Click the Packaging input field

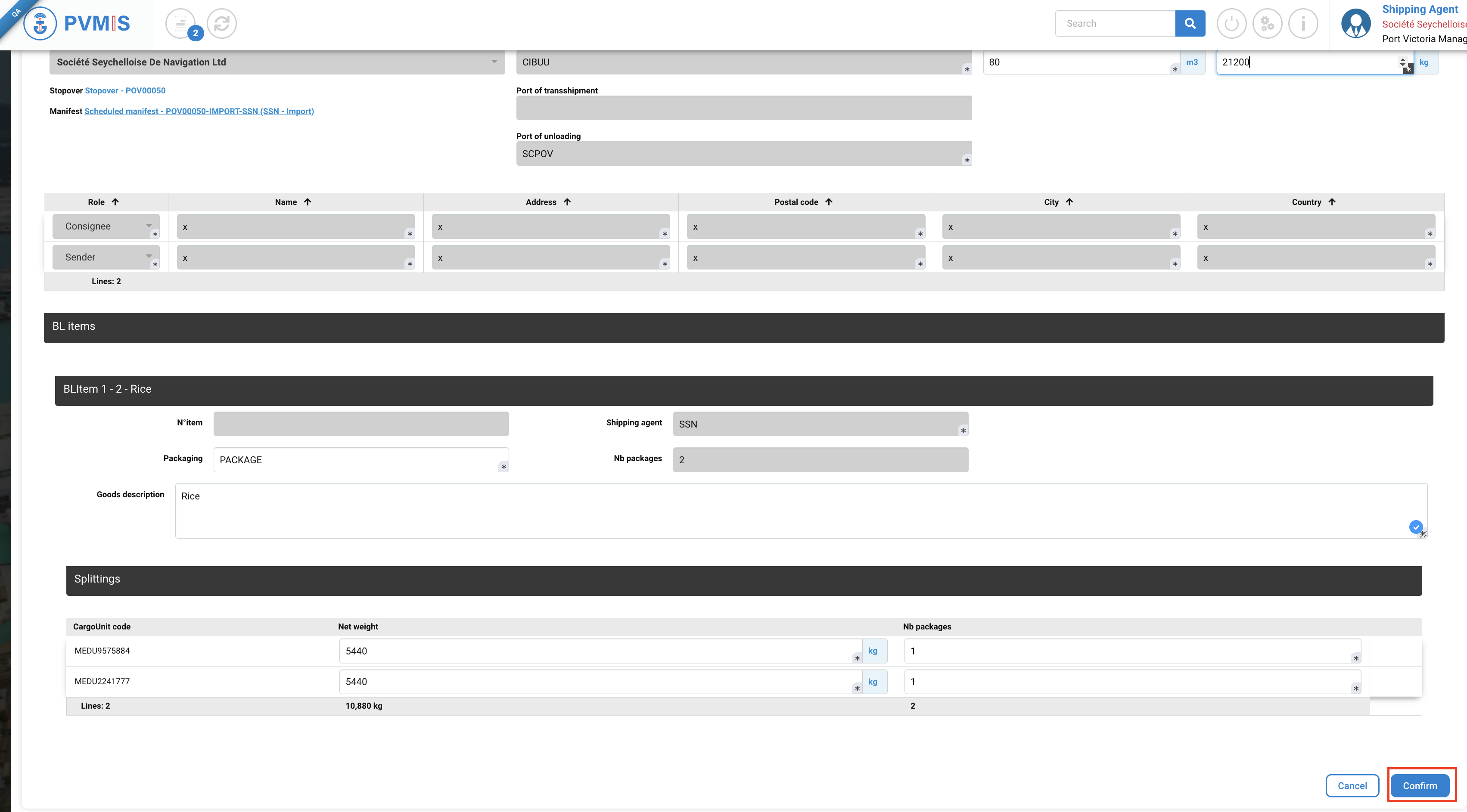coord(359,459)
